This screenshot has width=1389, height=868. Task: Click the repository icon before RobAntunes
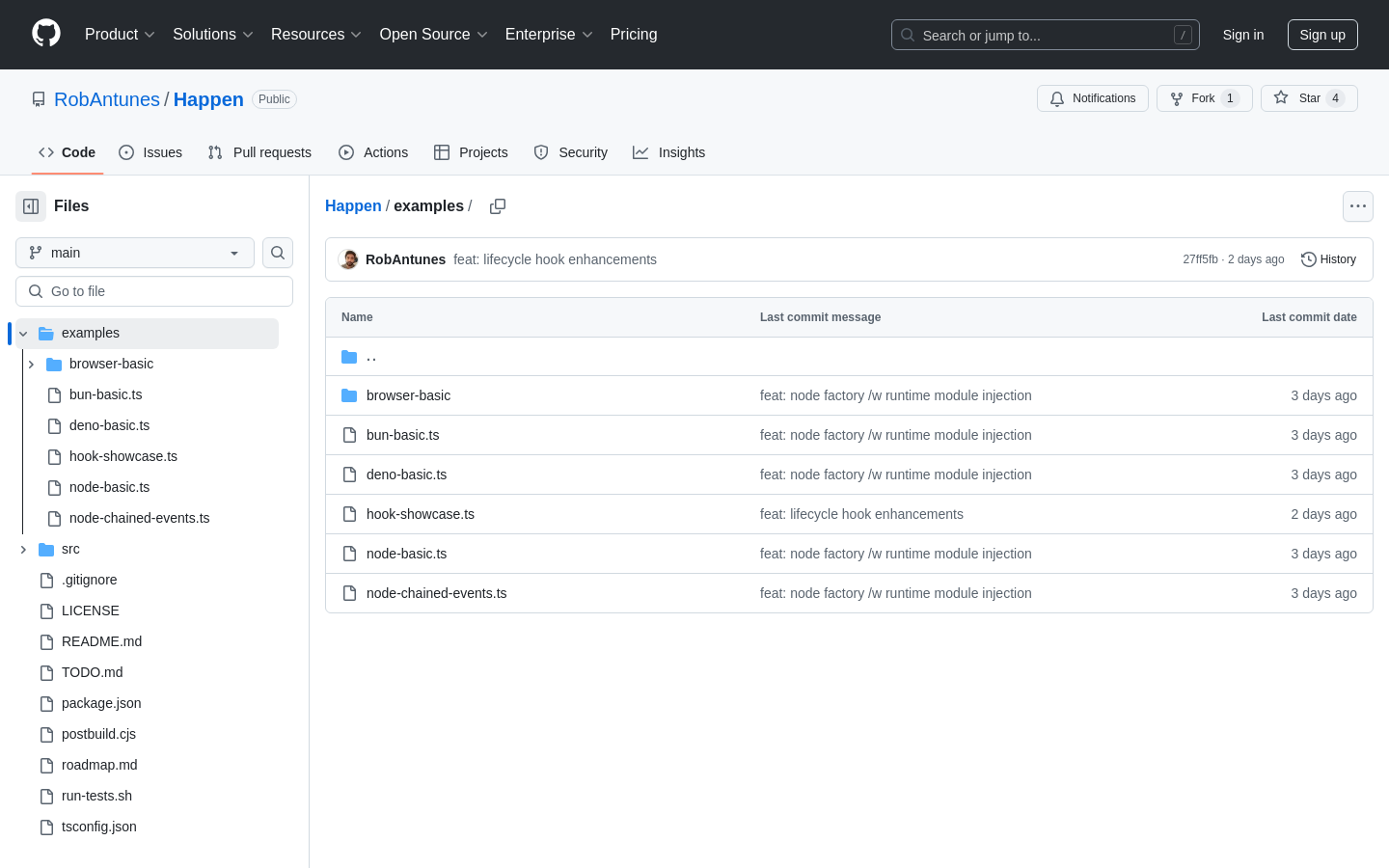[x=39, y=99]
